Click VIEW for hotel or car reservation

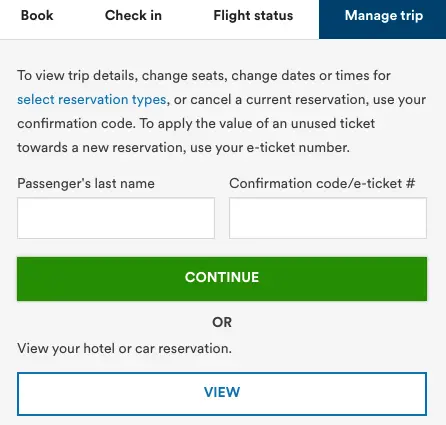coord(222,394)
